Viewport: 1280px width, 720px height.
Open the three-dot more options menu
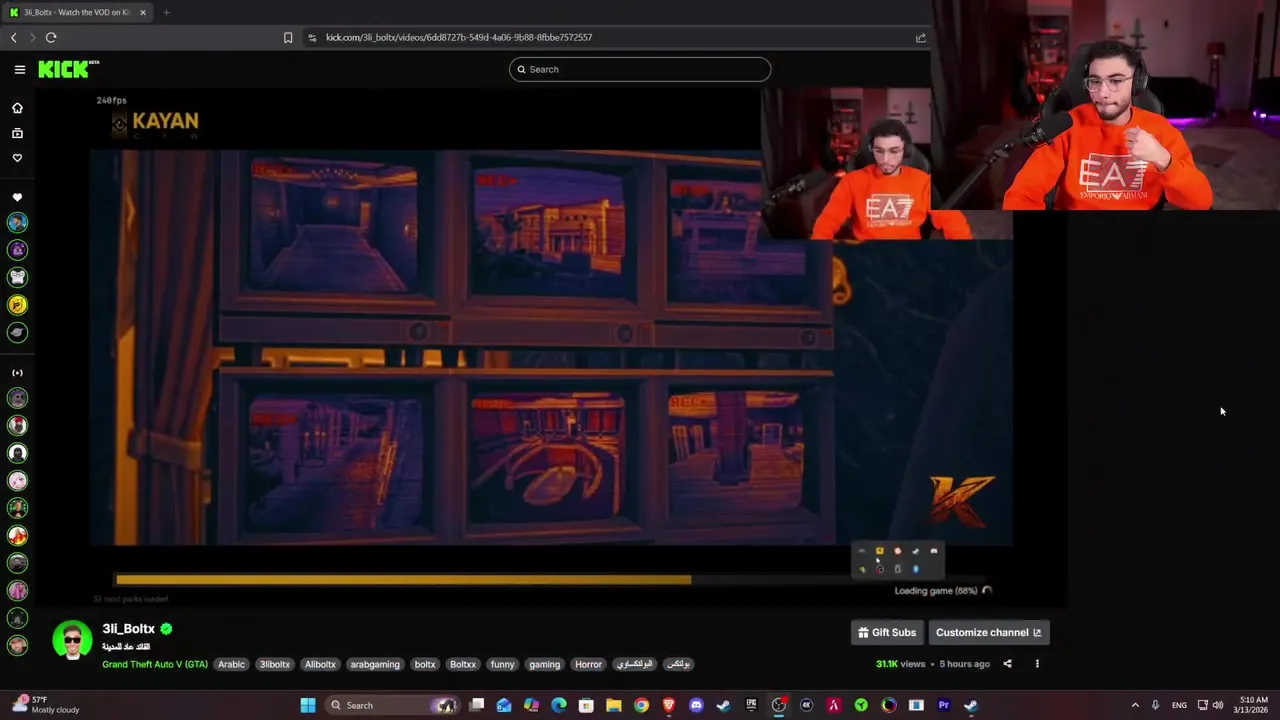(1037, 664)
